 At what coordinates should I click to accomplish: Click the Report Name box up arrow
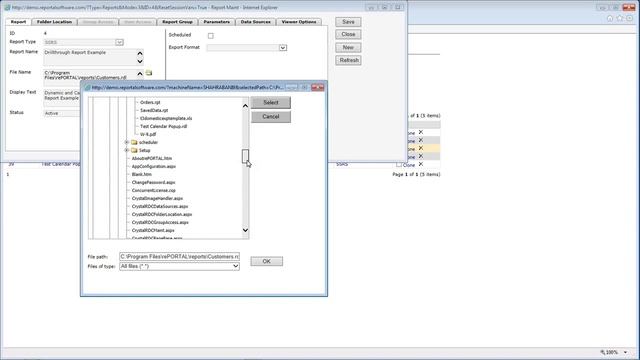coord(140,53)
